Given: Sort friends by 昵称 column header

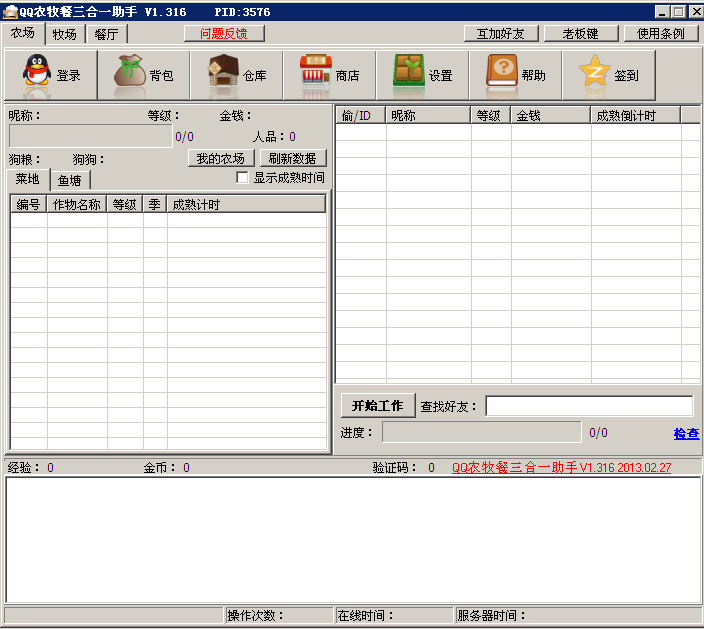Looking at the screenshot, I should pyautogui.click(x=428, y=115).
